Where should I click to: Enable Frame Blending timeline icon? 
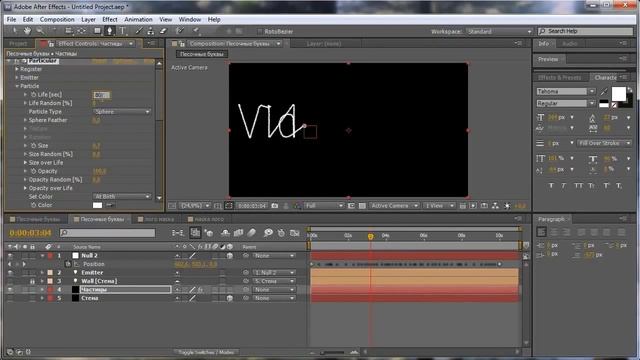[238, 233]
